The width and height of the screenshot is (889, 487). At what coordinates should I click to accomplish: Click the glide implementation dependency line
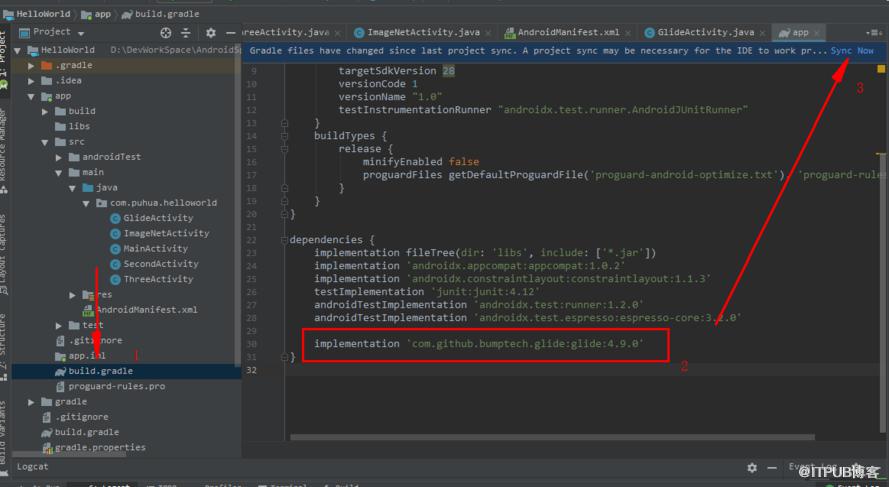[x=479, y=344]
